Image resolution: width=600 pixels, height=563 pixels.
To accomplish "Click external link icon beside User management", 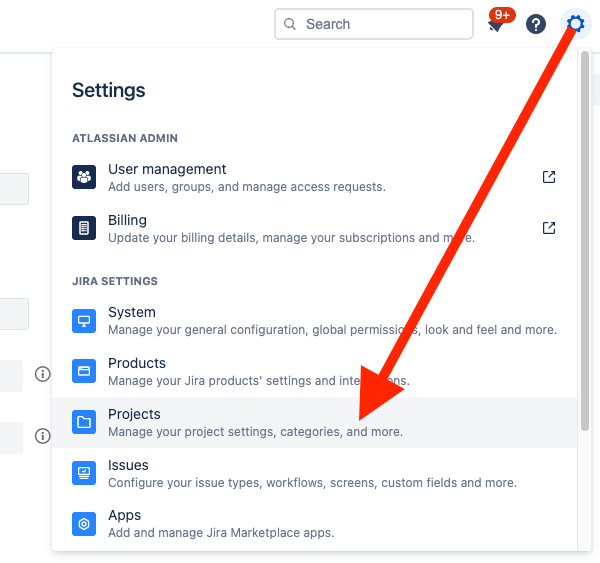I will click(549, 177).
